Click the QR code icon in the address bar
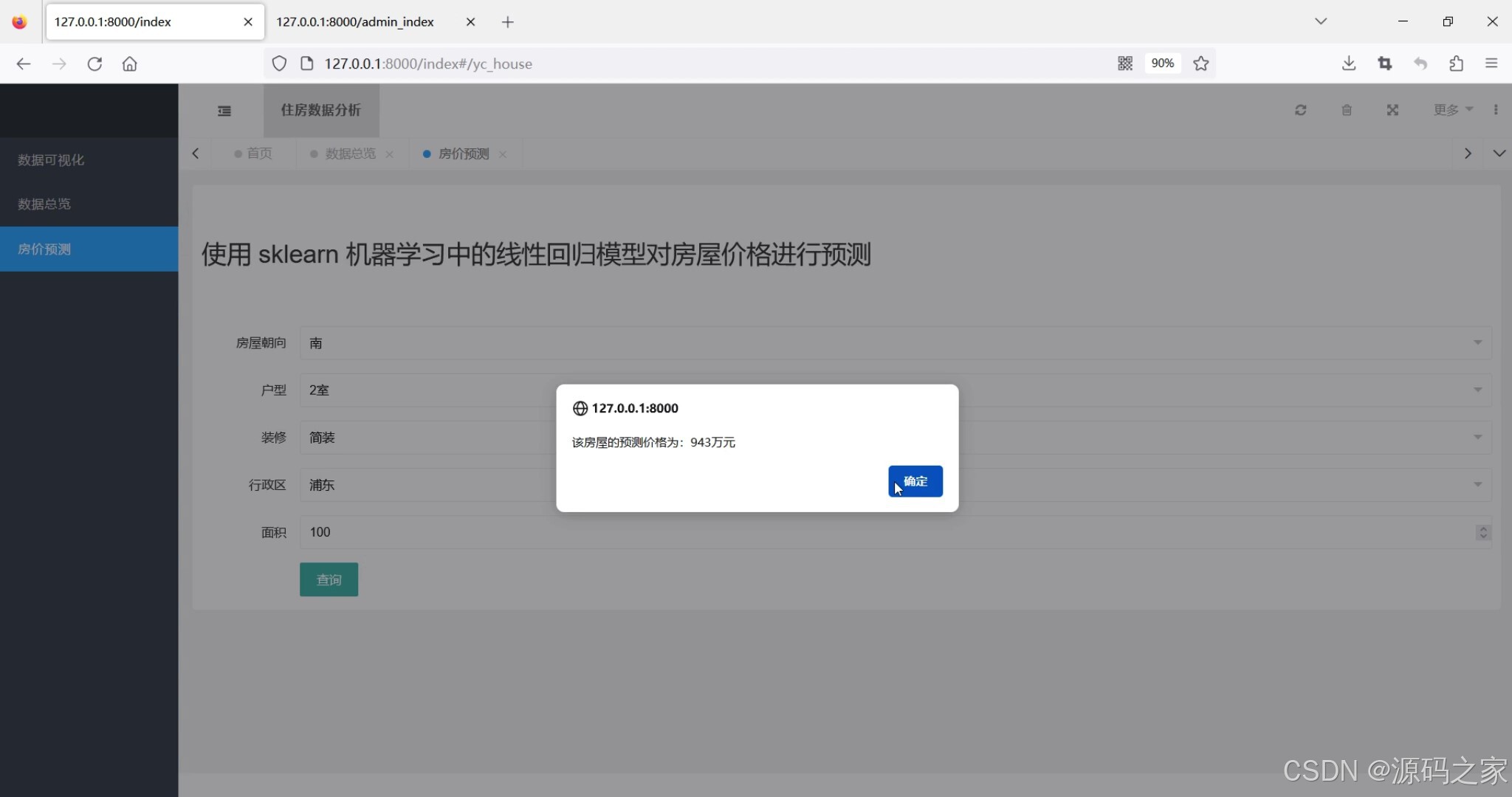The width and height of the screenshot is (1512, 797). [x=1125, y=63]
